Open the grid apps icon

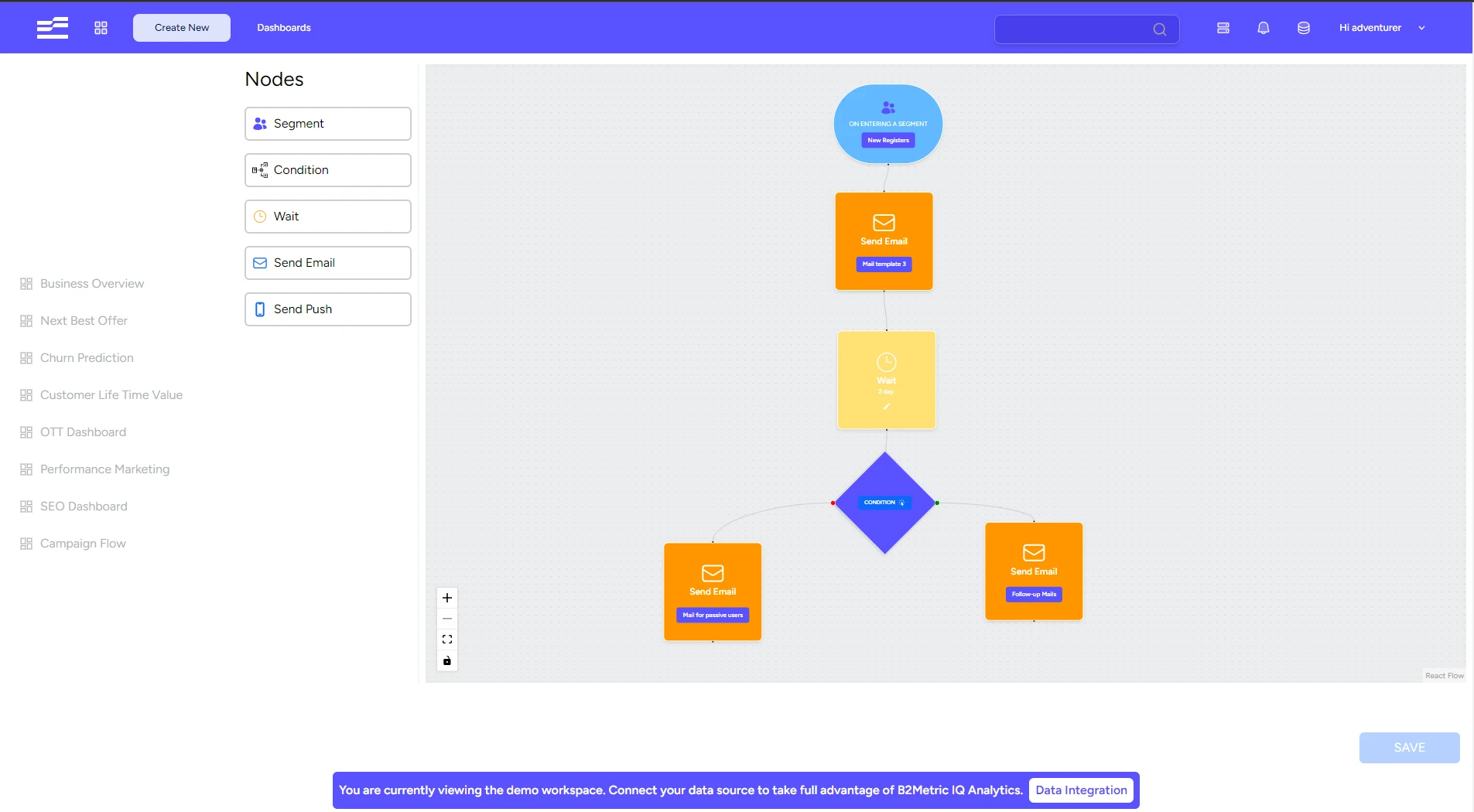pyautogui.click(x=101, y=28)
